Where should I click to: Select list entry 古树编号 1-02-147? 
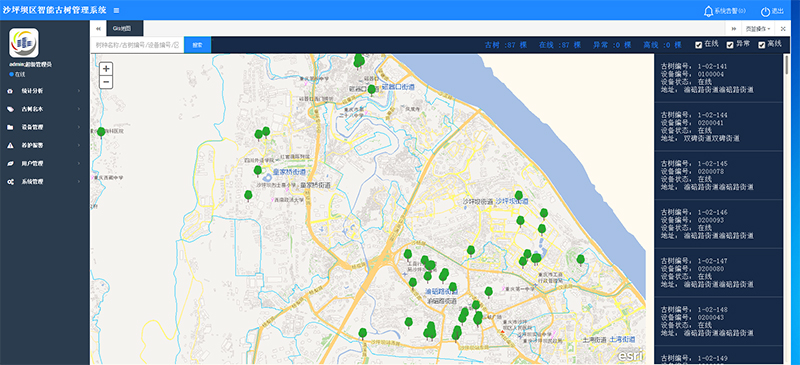point(718,273)
